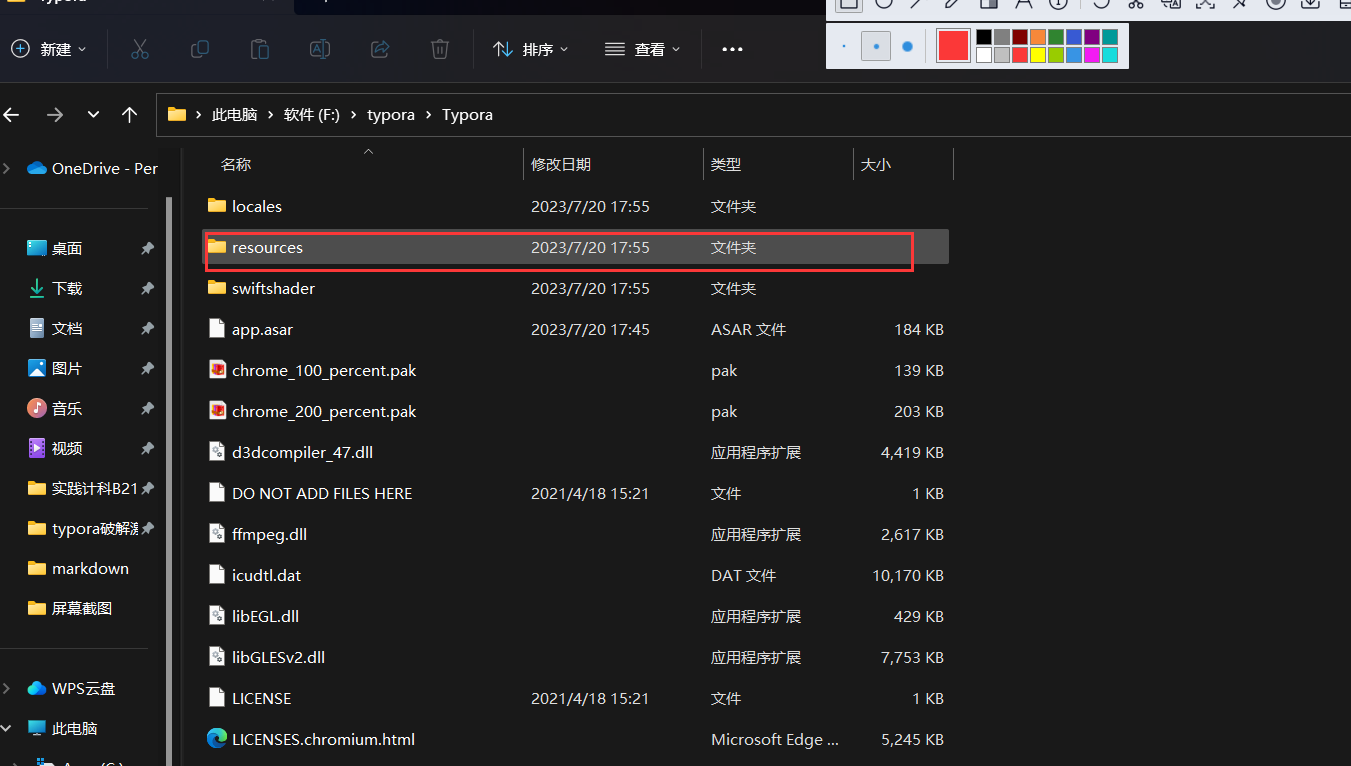Image resolution: width=1351 pixels, height=766 pixels.
Task: Go forward with the right arrow
Action: point(55,115)
